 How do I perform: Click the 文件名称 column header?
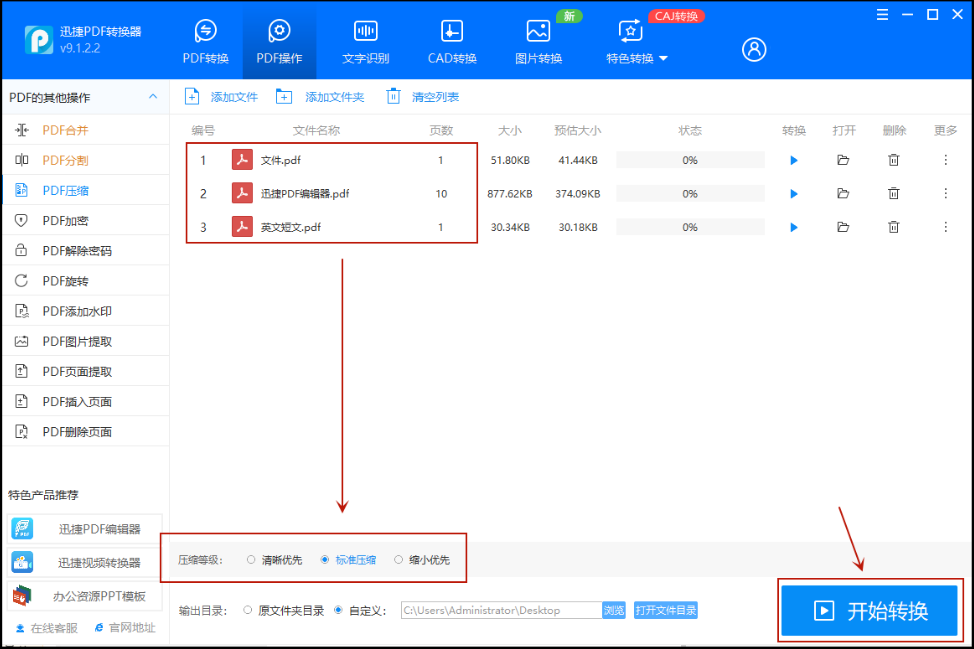pos(316,130)
